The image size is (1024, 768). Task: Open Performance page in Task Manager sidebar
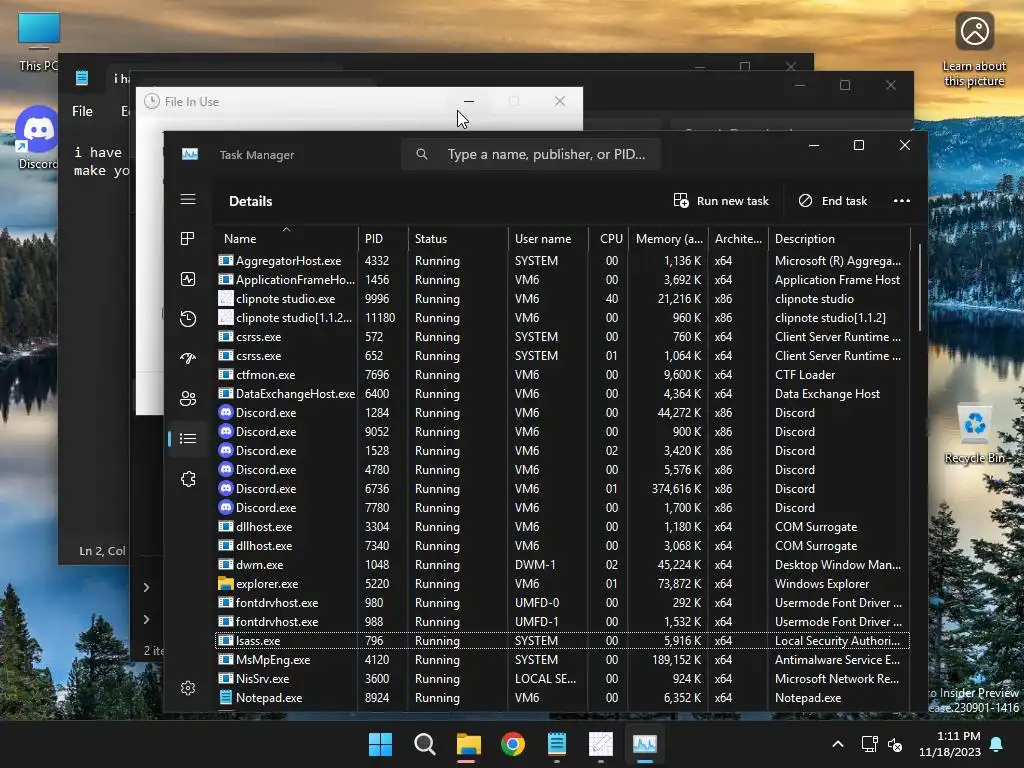point(188,280)
